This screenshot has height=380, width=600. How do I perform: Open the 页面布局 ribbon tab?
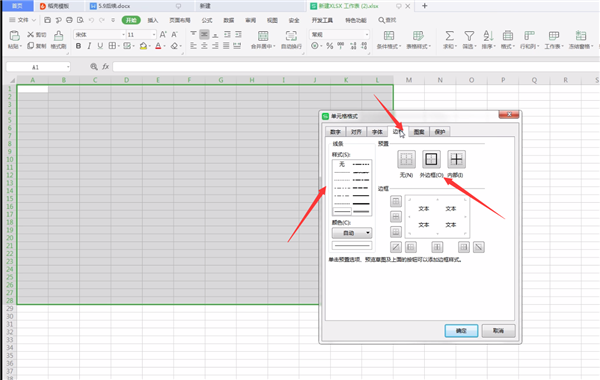pyautogui.click(x=180, y=20)
